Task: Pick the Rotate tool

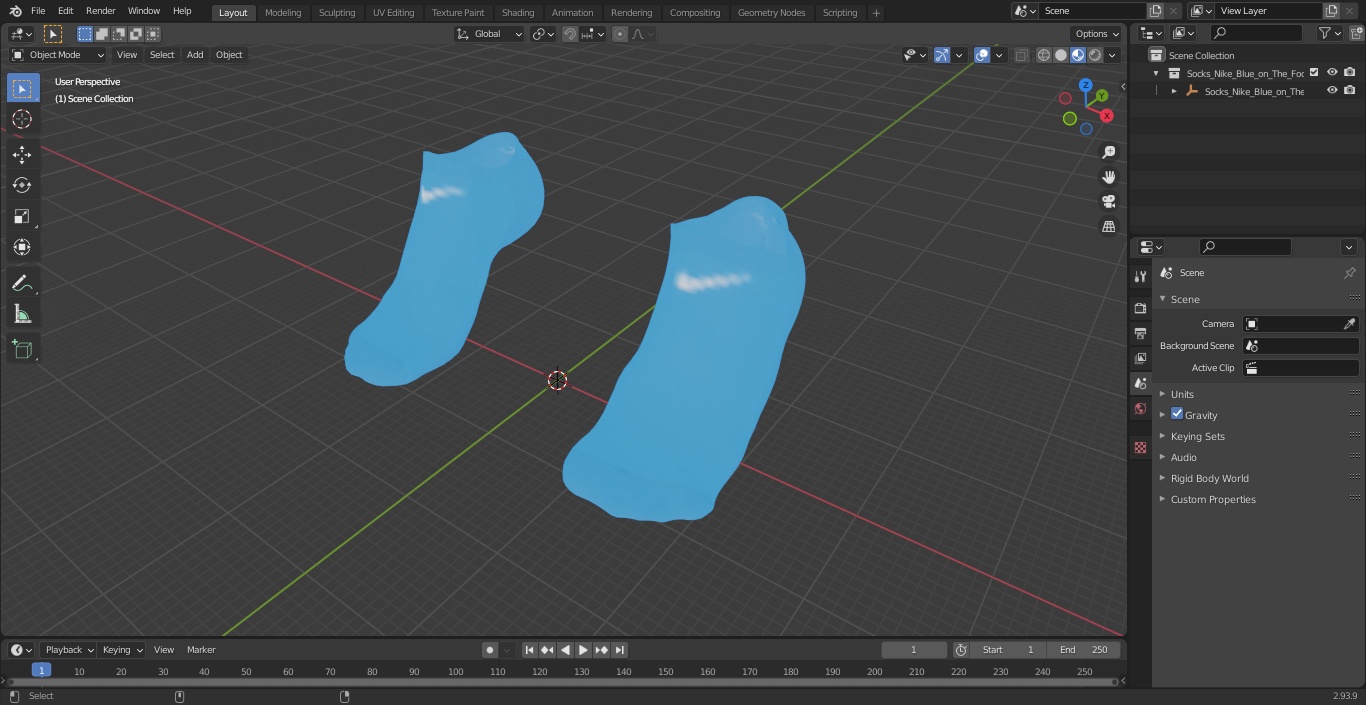Action: click(x=22, y=185)
